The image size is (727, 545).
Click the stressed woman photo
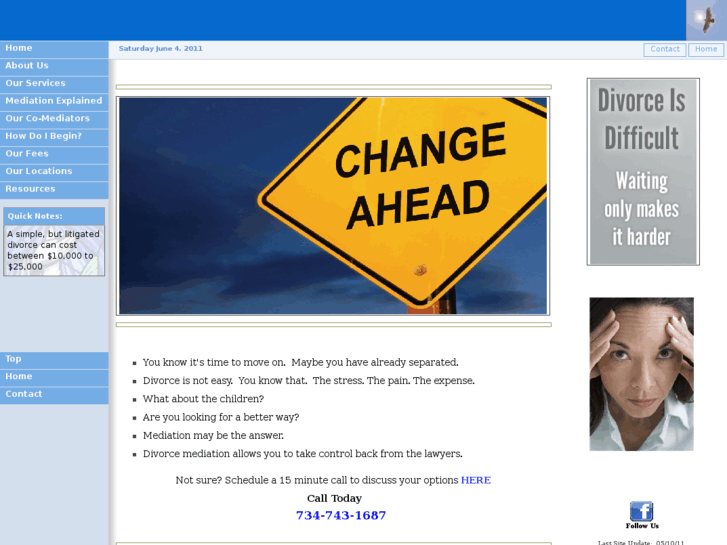[x=642, y=374]
